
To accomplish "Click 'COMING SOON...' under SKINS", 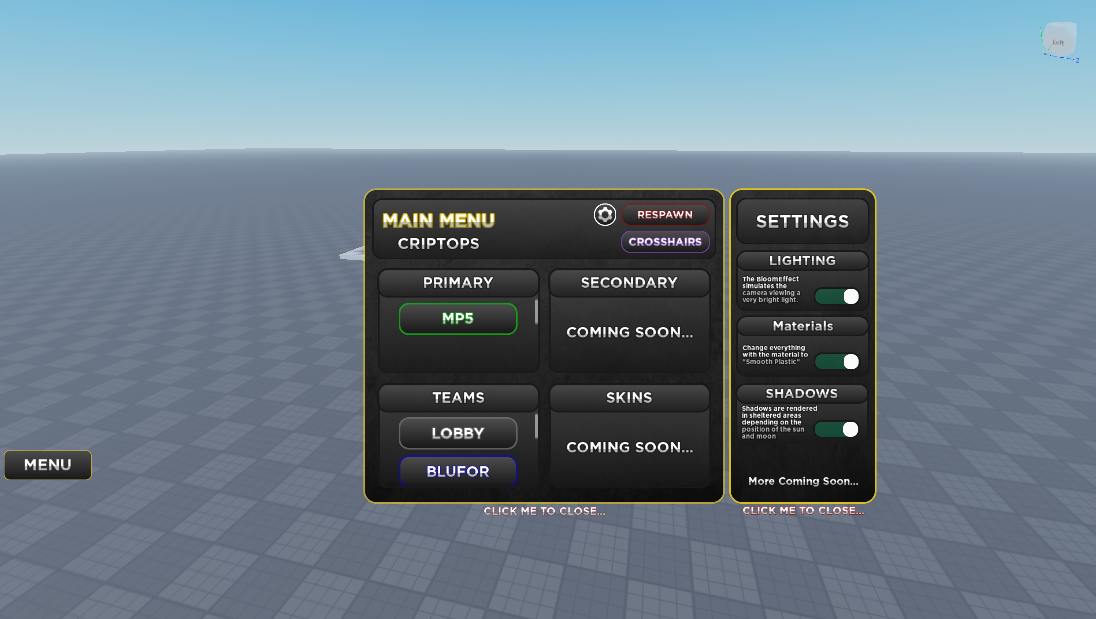I will (x=629, y=447).
